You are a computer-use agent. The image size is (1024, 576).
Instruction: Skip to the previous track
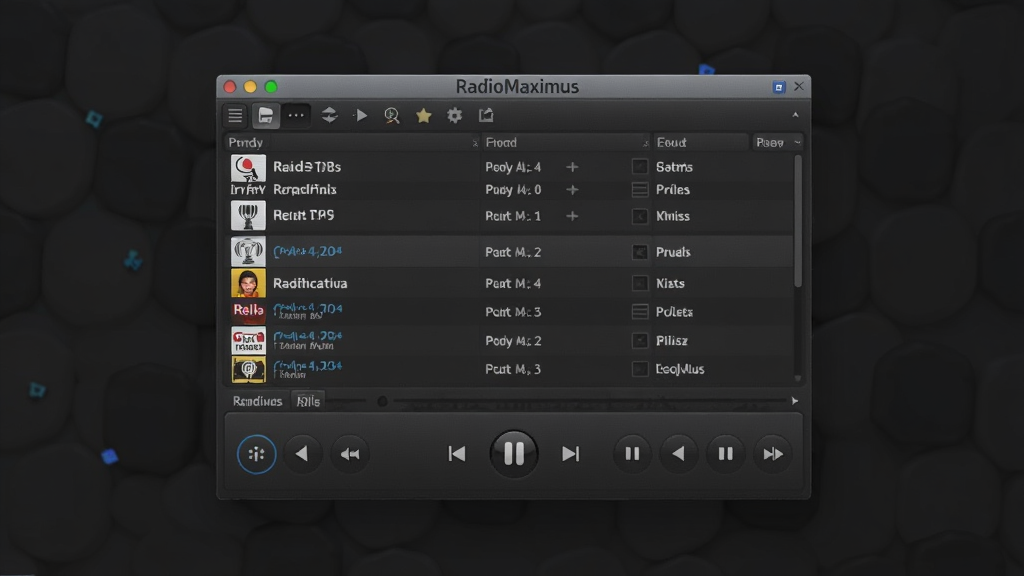coord(457,454)
